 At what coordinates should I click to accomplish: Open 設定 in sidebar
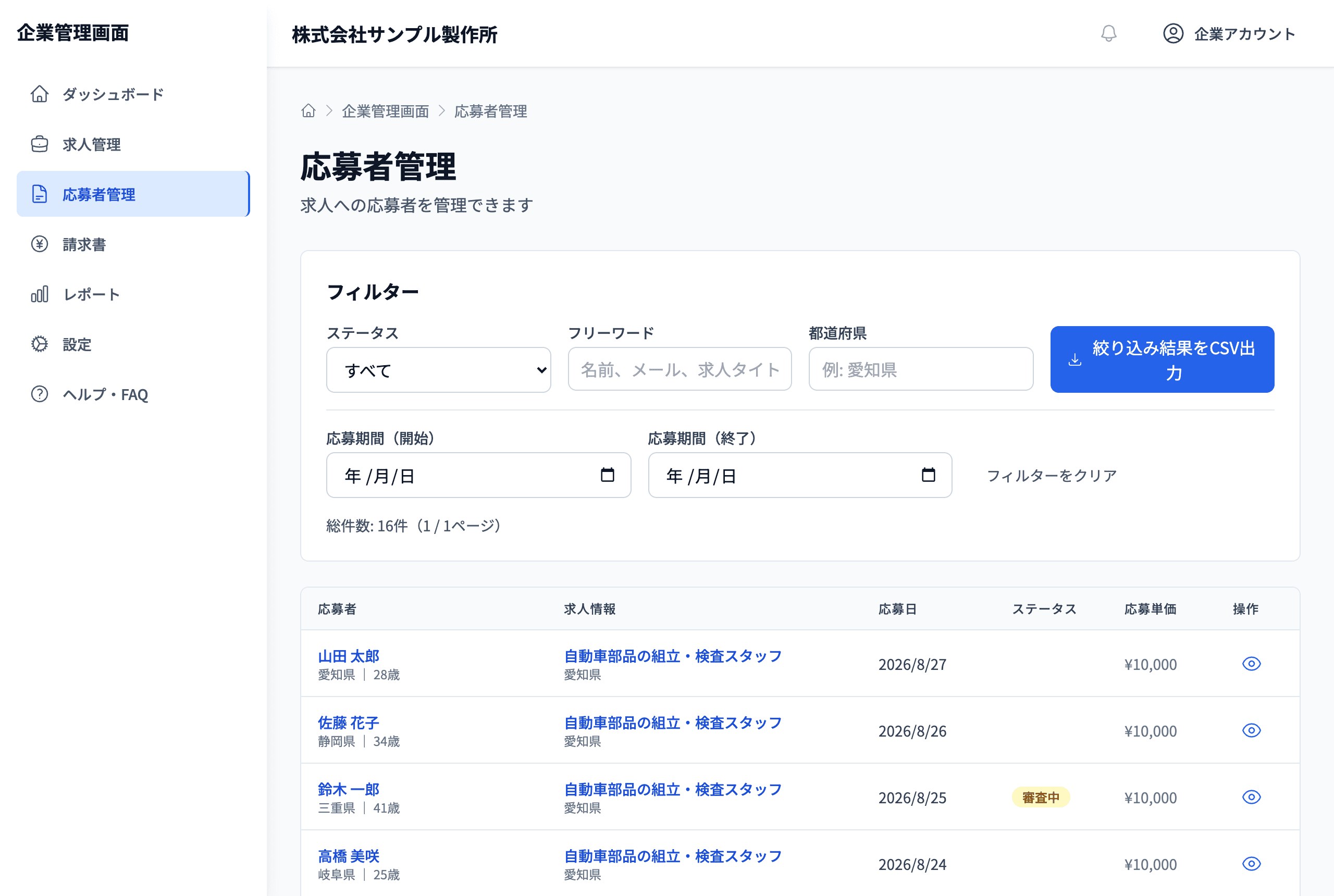[133, 344]
